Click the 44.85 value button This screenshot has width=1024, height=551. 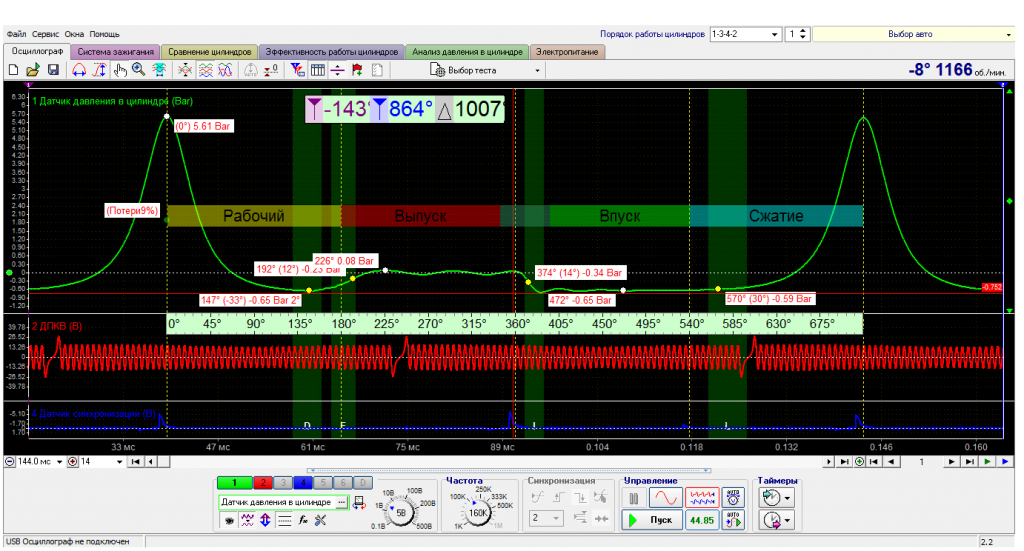(702, 520)
